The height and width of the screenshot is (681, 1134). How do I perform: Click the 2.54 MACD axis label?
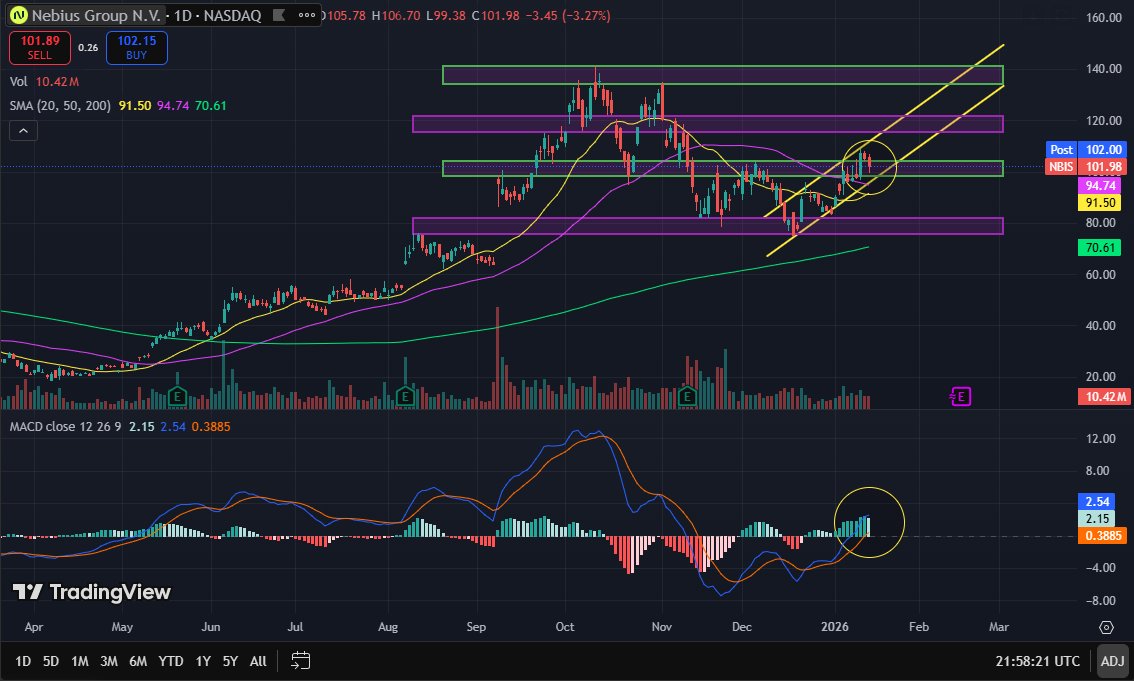point(1097,501)
